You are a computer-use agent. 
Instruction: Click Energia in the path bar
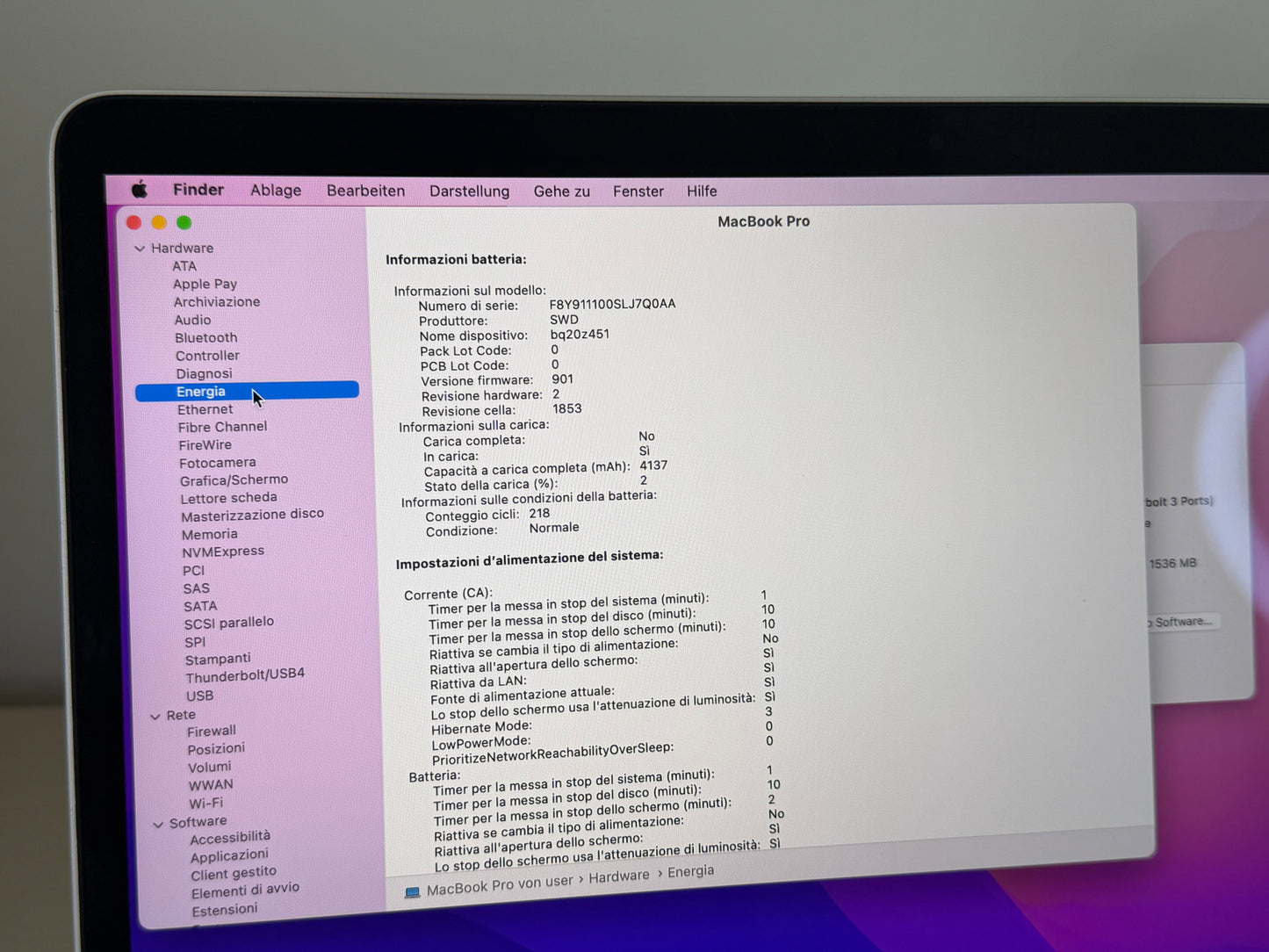[690, 871]
